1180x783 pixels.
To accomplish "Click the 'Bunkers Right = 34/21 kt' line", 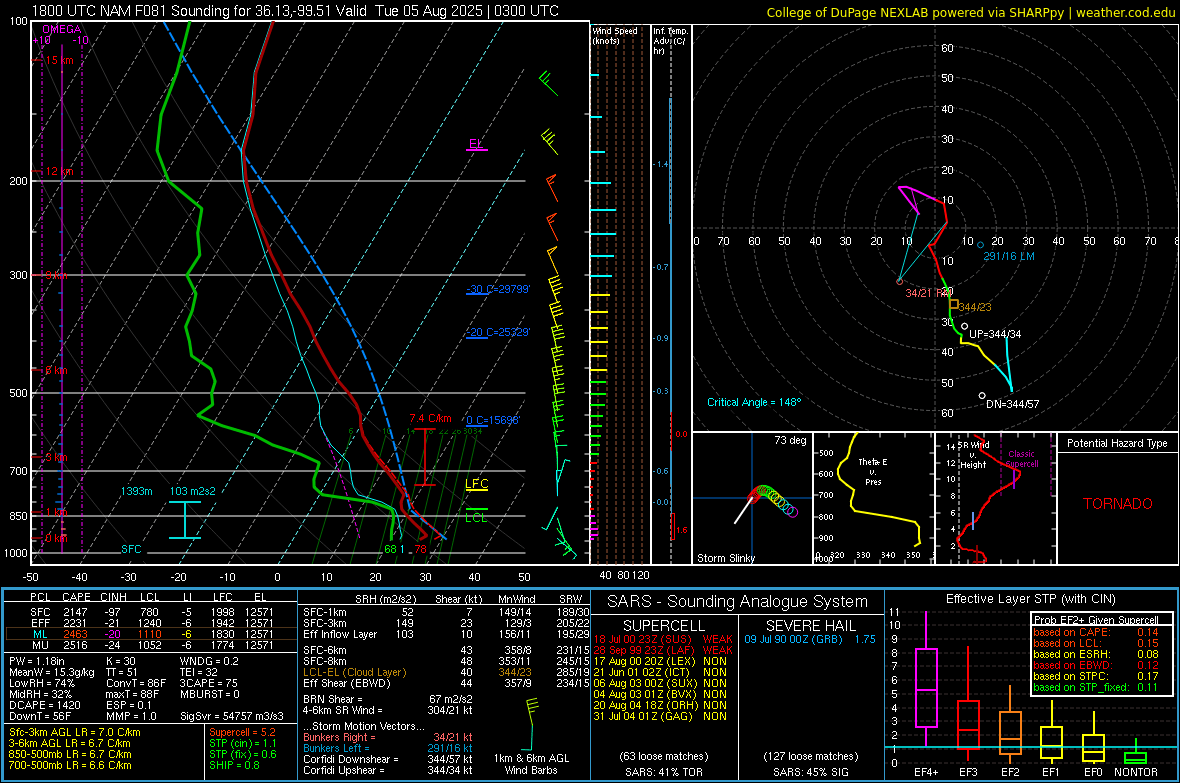I will click(x=388, y=737).
